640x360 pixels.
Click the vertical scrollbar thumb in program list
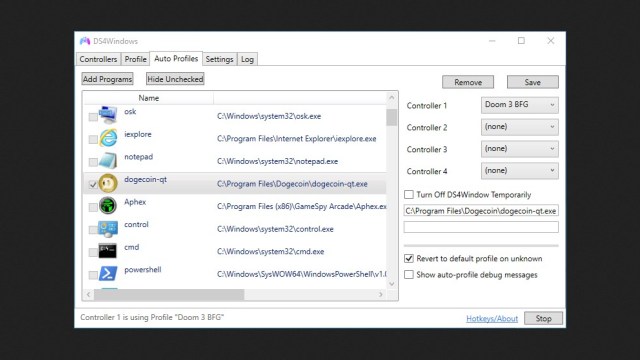[x=392, y=118]
